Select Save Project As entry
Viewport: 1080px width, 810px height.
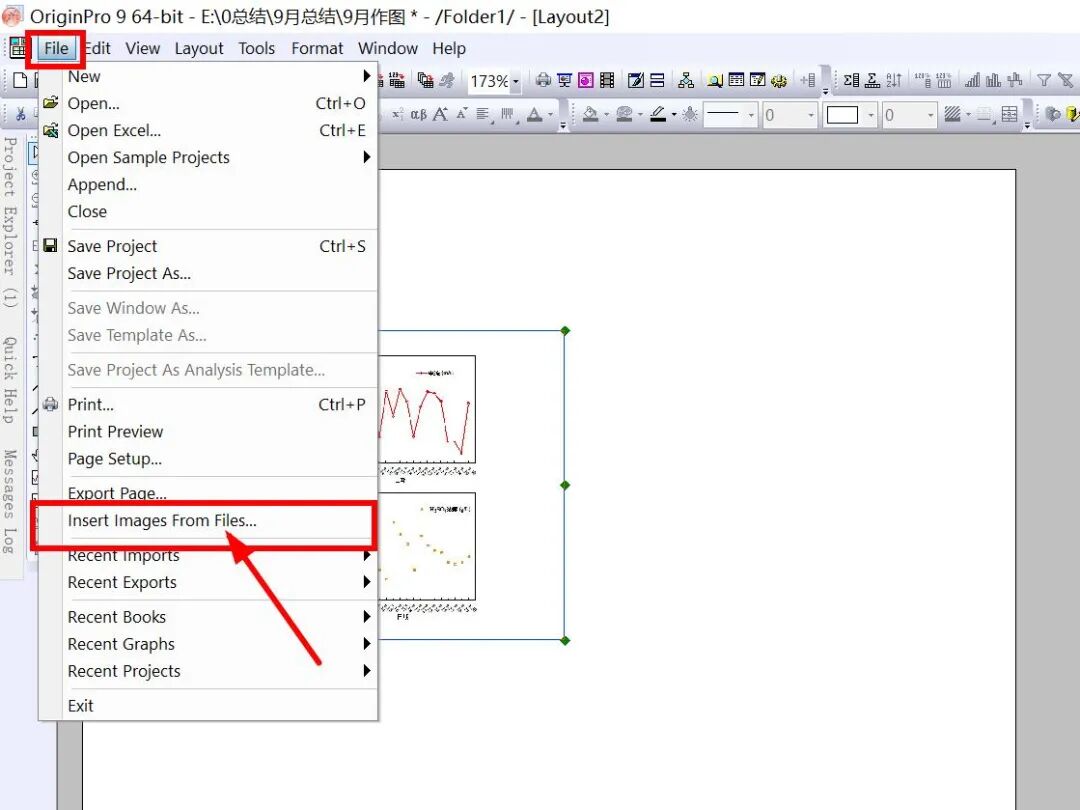tap(207, 273)
